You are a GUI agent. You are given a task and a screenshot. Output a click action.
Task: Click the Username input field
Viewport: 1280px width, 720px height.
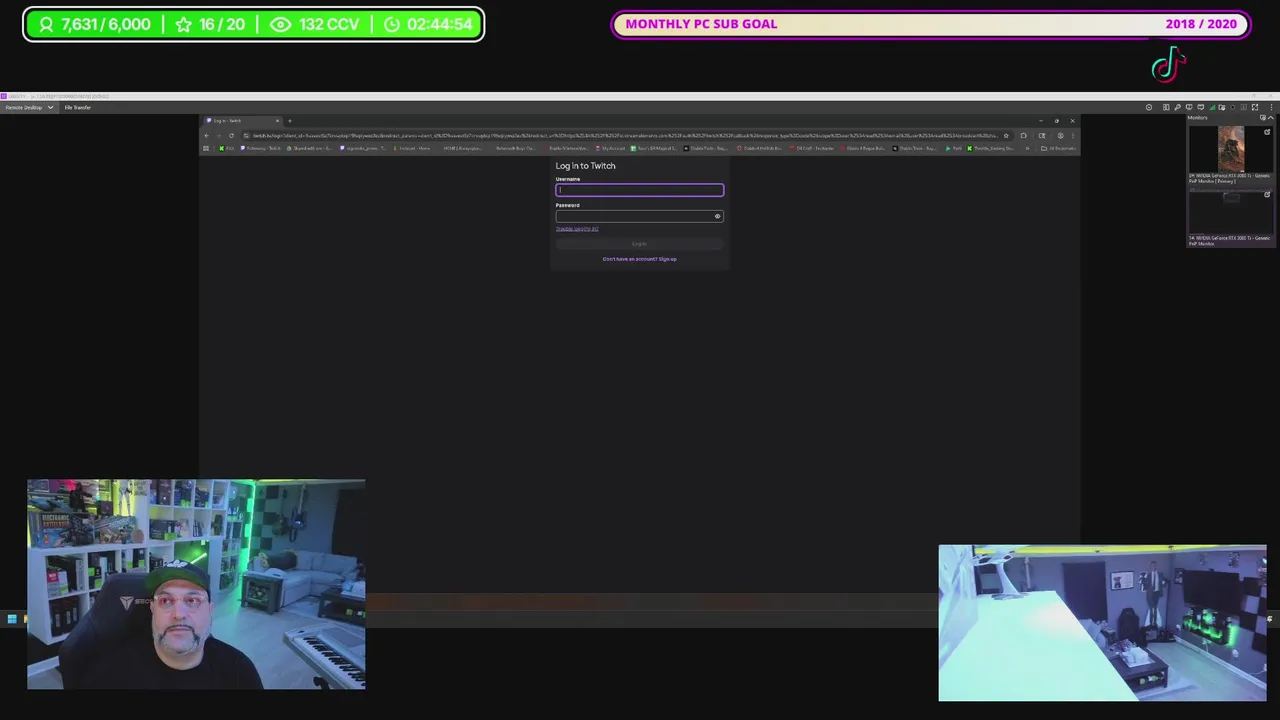pyautogui.click(x=639, y=190)
